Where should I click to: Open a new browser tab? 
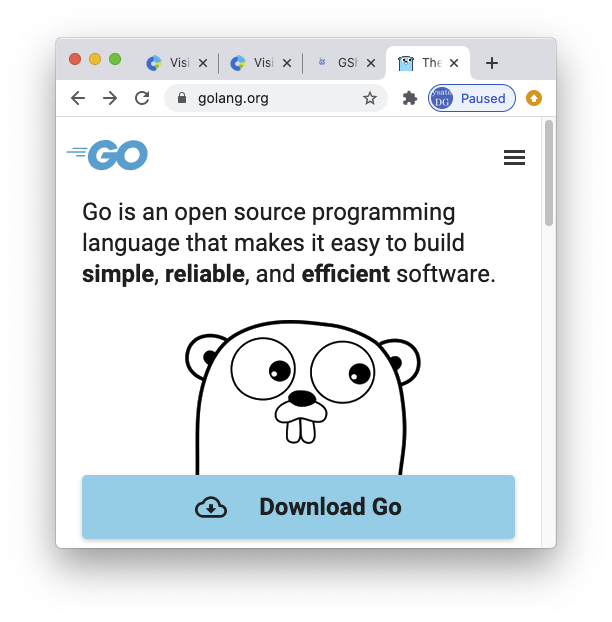tap(491, 63)
